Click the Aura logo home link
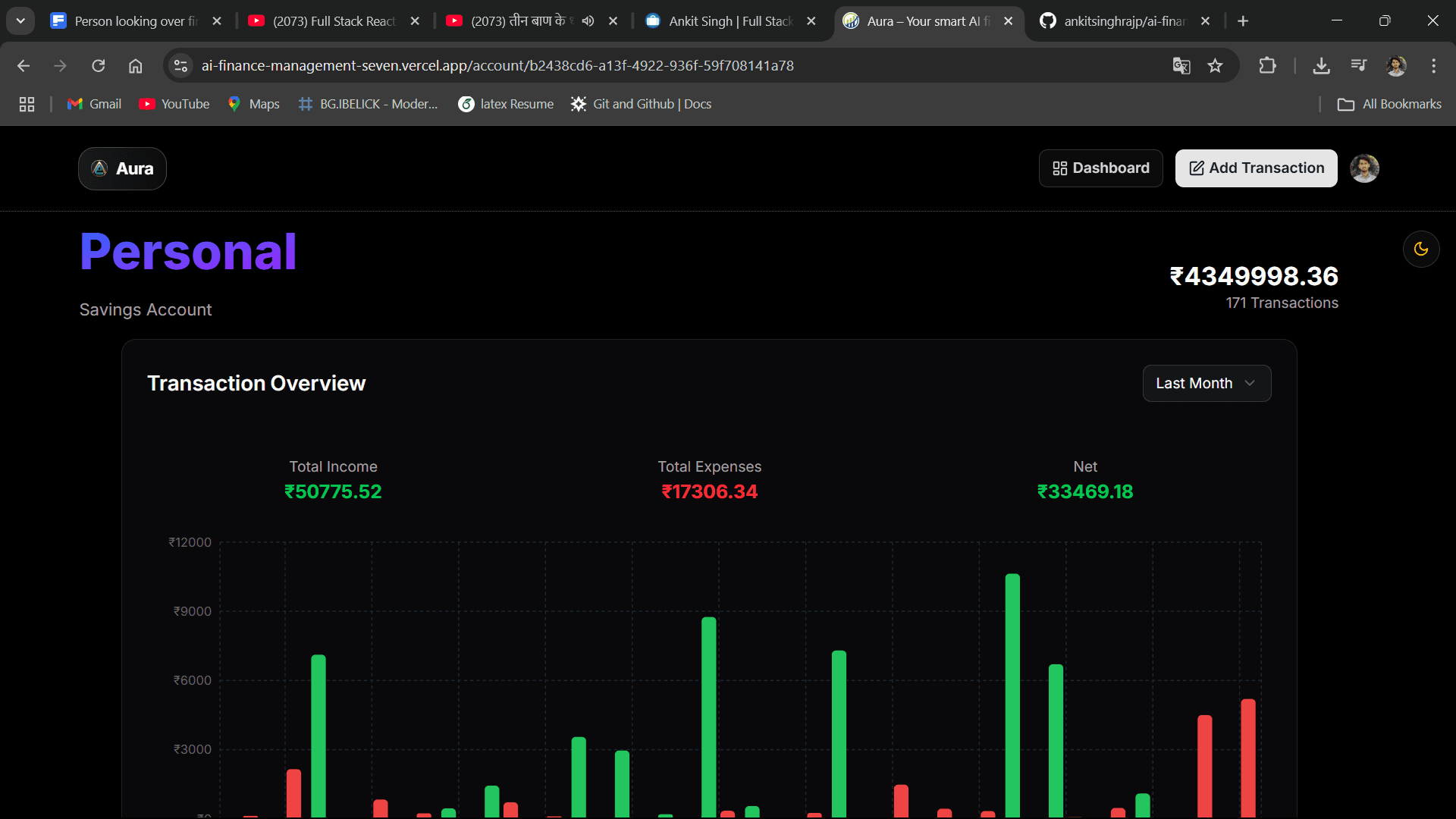1456x819 pixels. (122, 168)
